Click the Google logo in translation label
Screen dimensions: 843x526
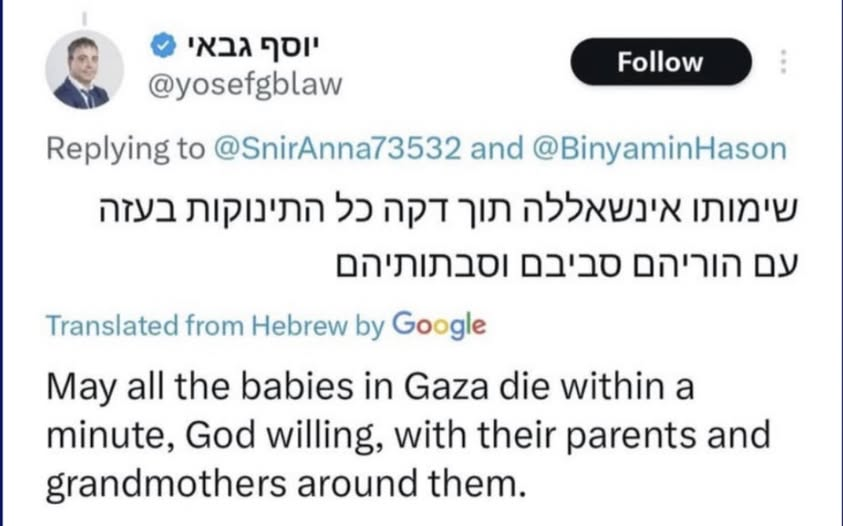tap(439, 324)
